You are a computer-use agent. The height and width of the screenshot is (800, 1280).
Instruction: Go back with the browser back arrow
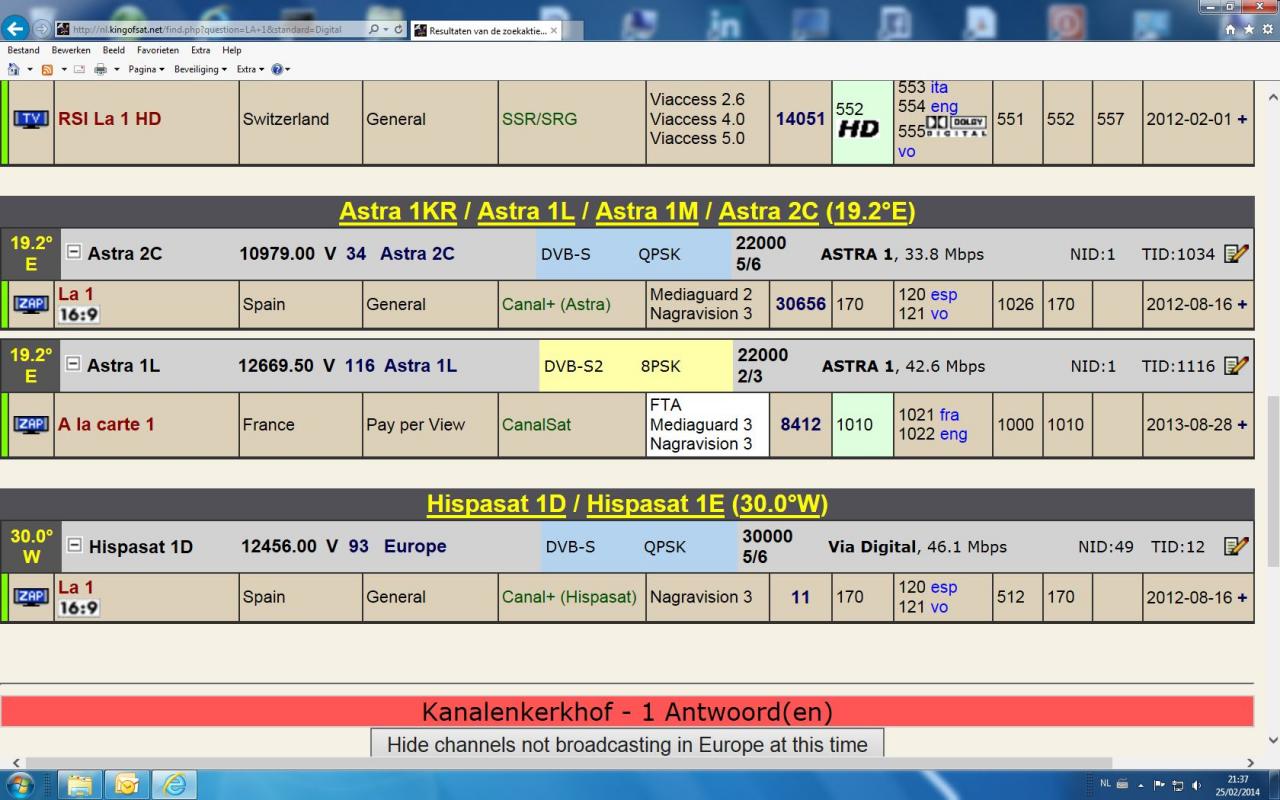16,28
